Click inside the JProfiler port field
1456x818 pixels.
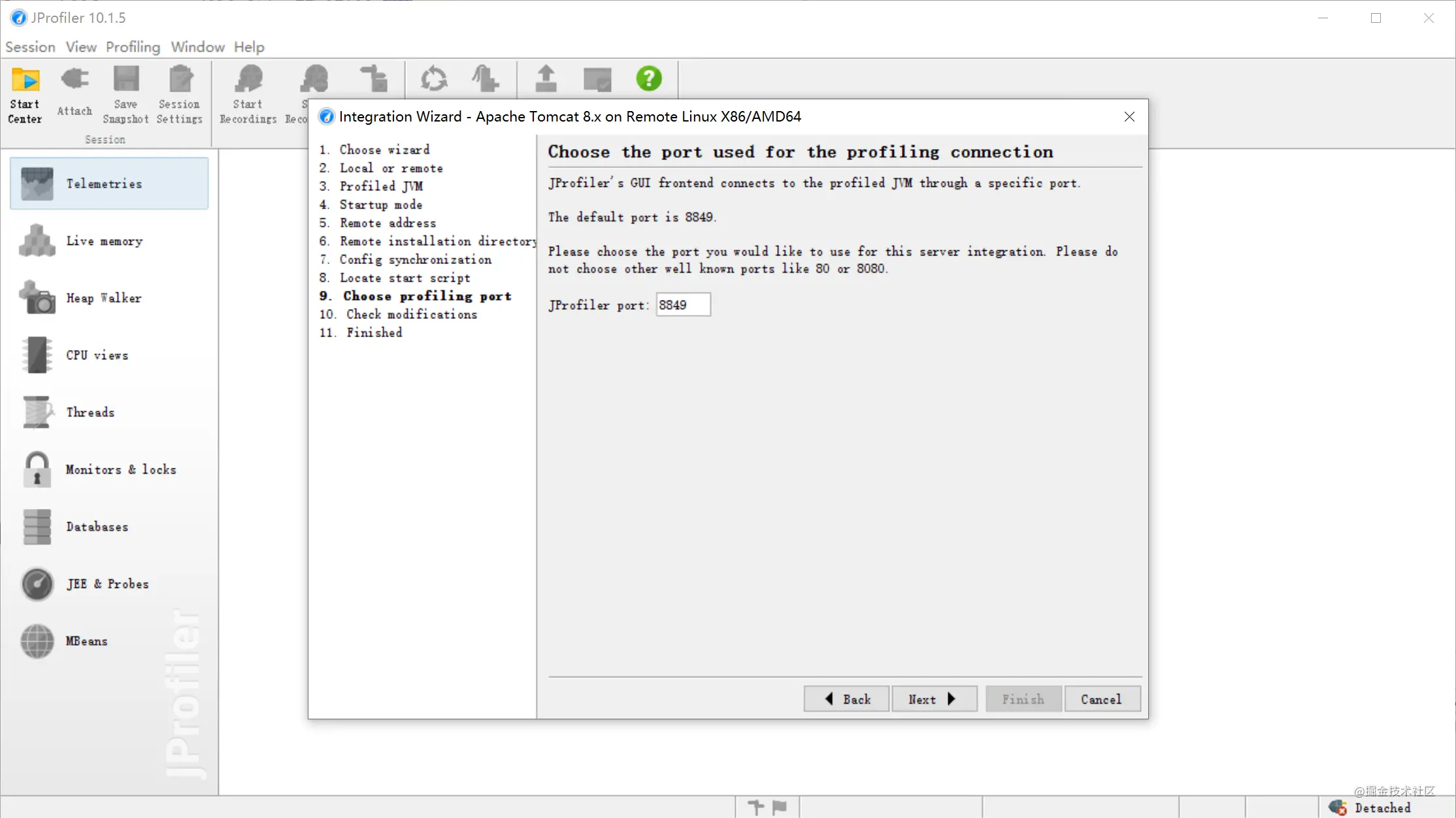pos(682,304)
